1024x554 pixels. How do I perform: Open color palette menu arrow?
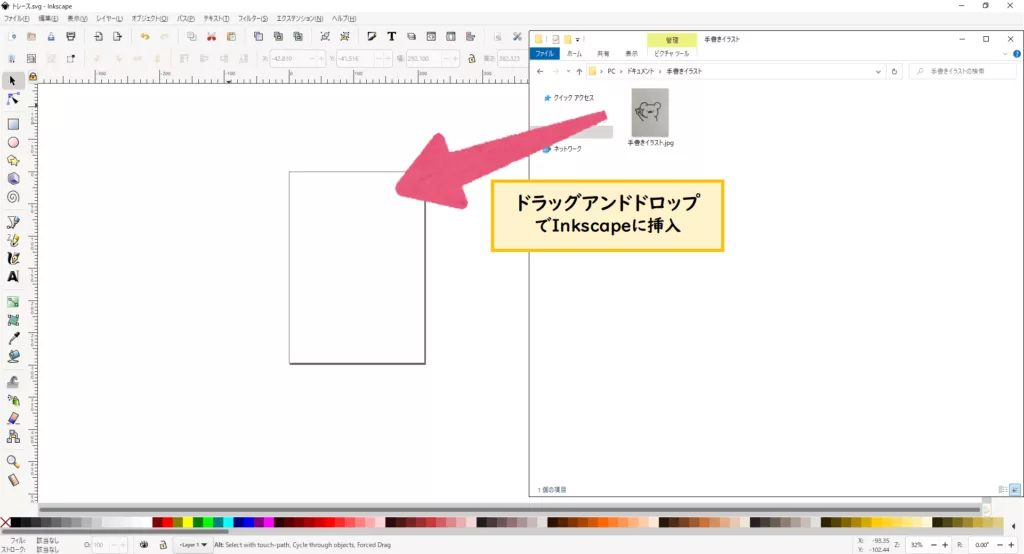(1014, 526)
